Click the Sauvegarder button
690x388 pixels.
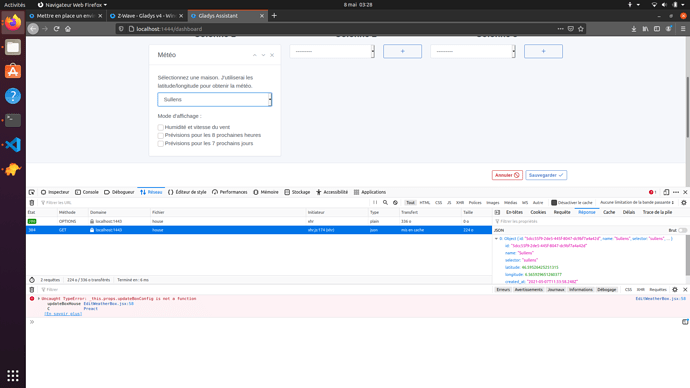click(x=546, y=175)
